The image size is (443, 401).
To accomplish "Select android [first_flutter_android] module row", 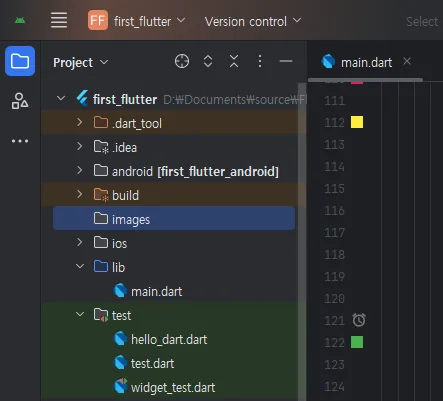I will coord(174,171).
